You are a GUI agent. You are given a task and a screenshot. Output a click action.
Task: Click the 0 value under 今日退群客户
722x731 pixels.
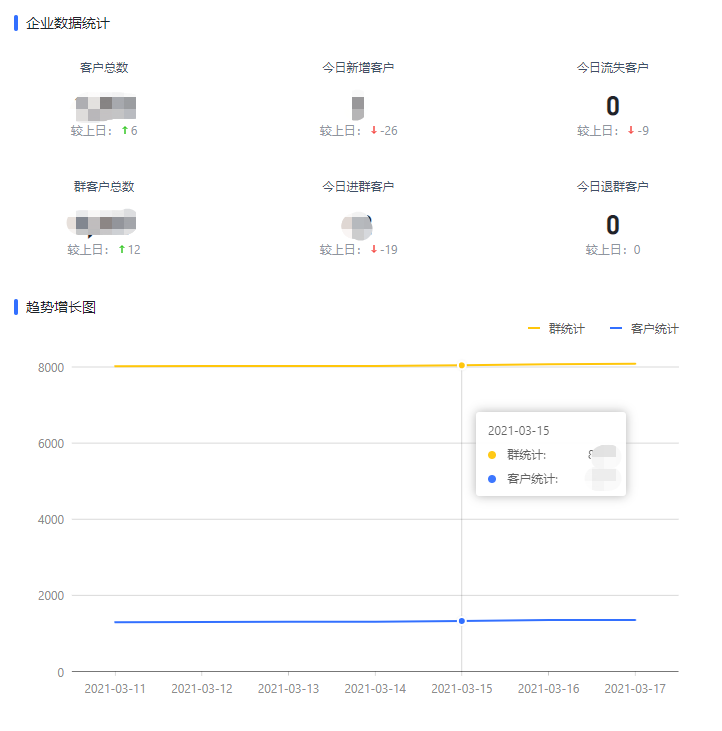(x=612, y=225)
